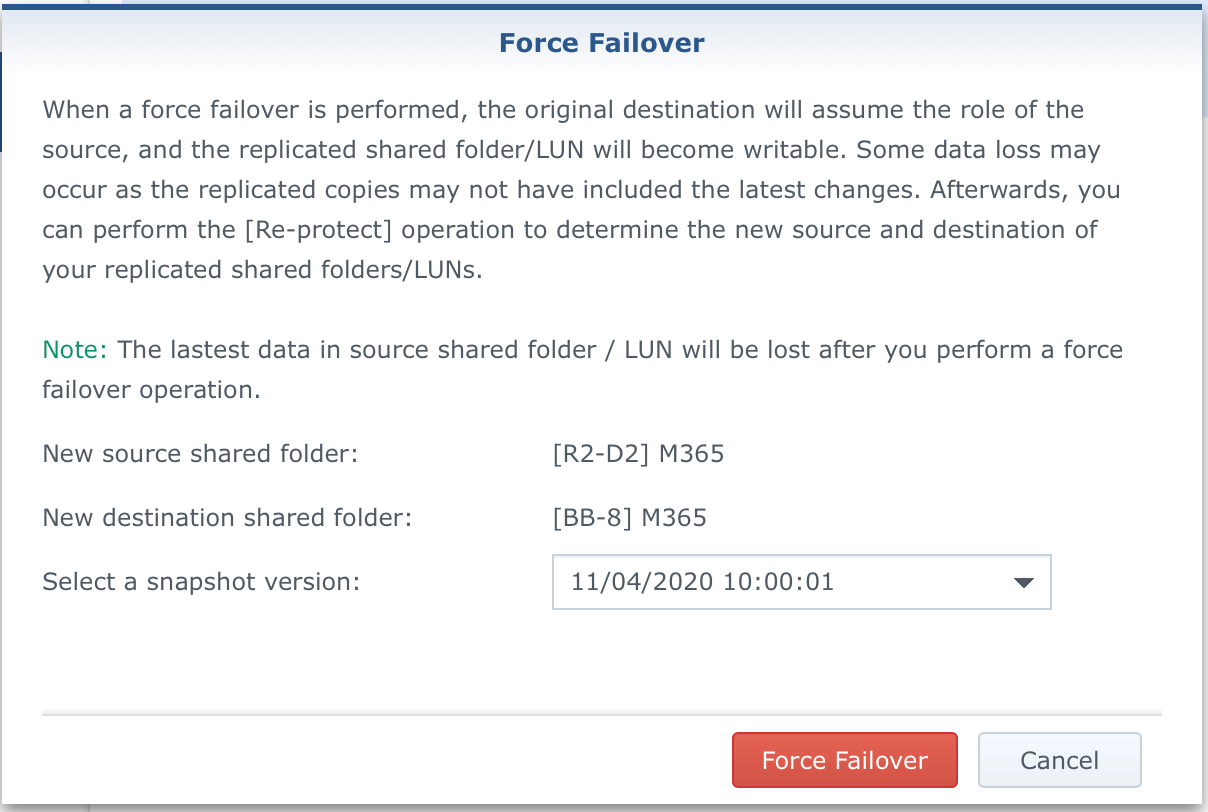
Task: Click the red Force Failover button
Action: [x=844, y=760]
